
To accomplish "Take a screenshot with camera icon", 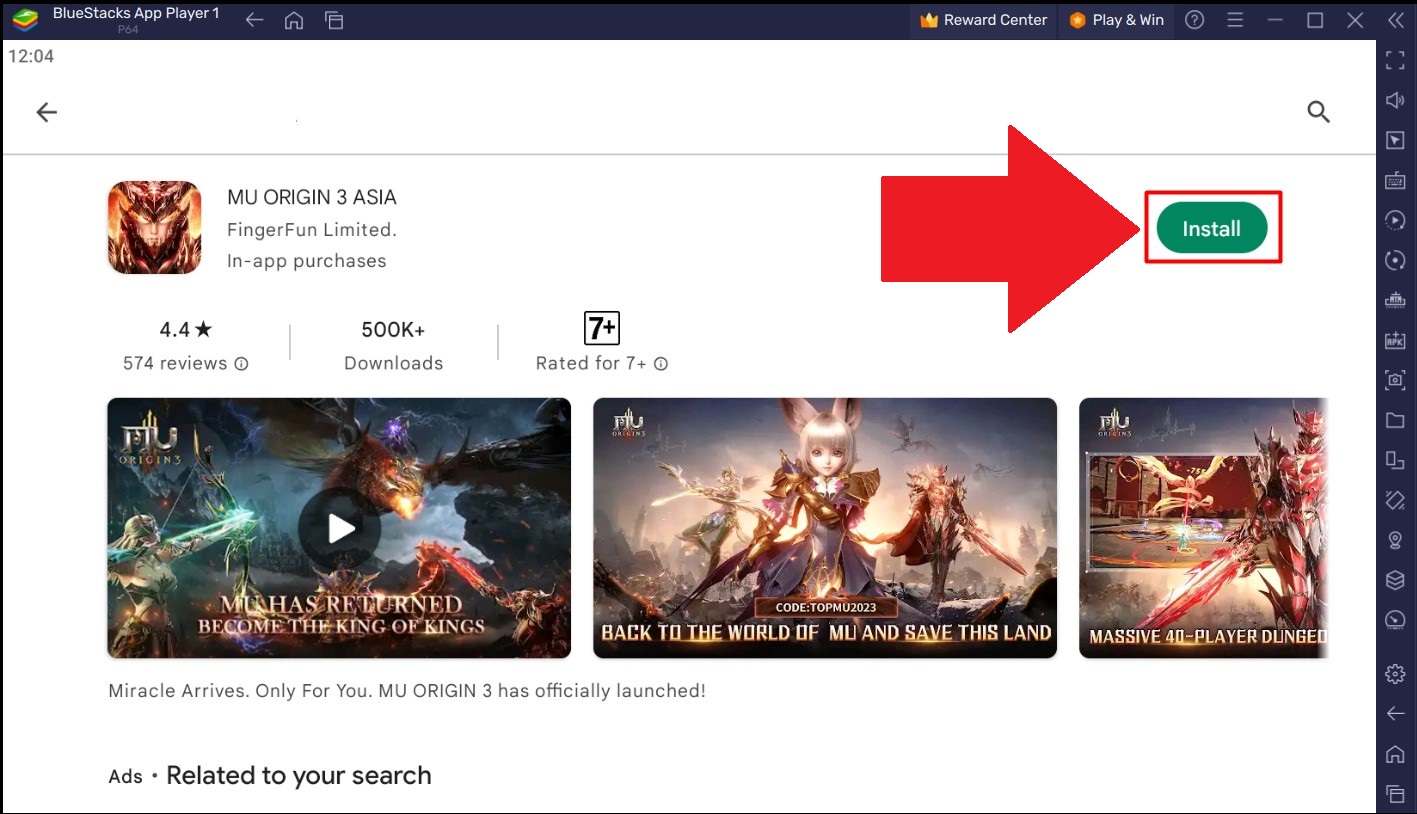I will pyautogui.click(x=1395, y=380).
